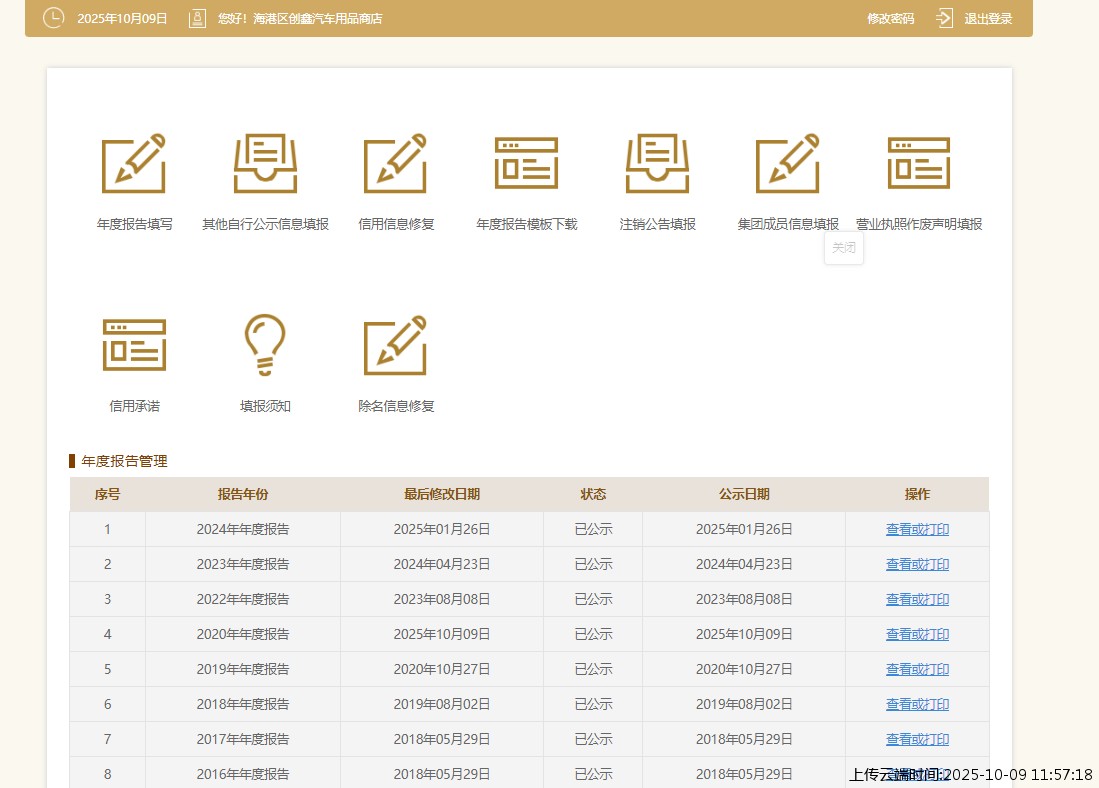The height and width of the screenshot is (788, 1099).
Task: View or print the 2019年年度报告
Action: click(917, 670)
